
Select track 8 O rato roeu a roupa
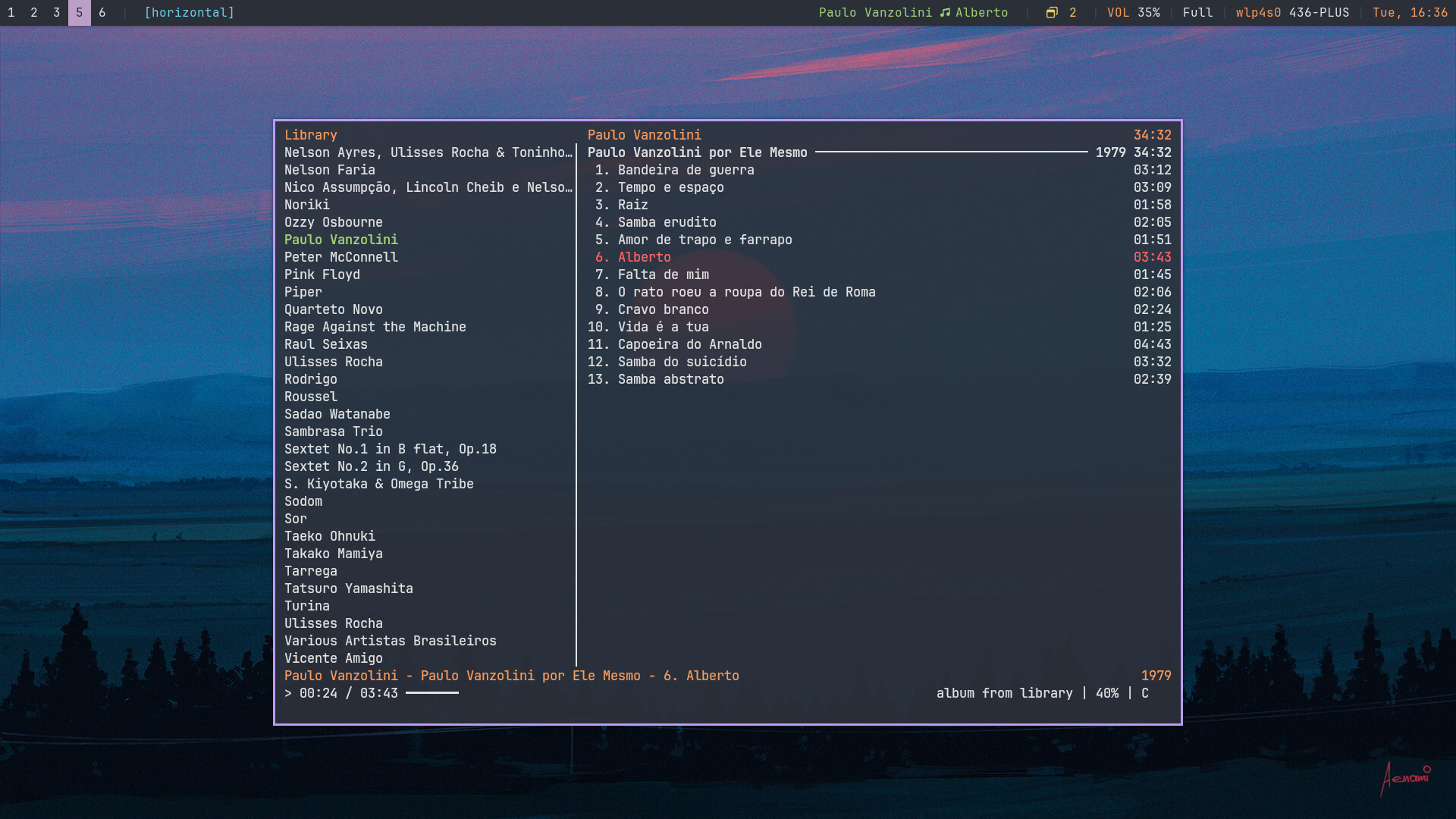coord(880,292)
